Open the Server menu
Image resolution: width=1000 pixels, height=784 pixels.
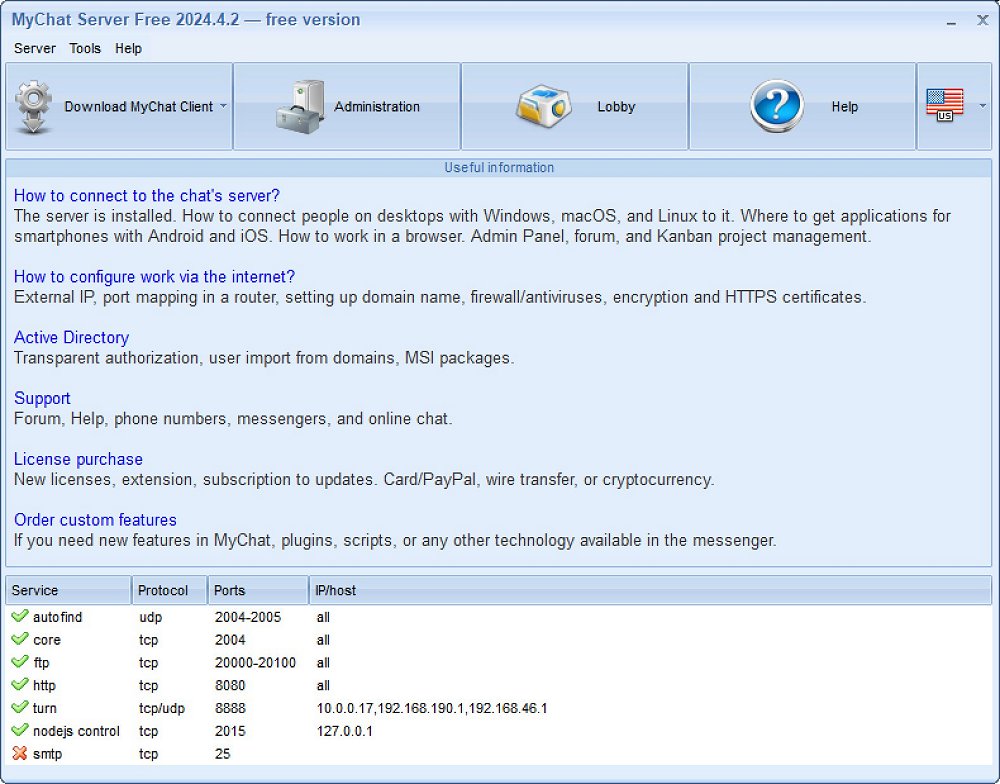[35, 48]
